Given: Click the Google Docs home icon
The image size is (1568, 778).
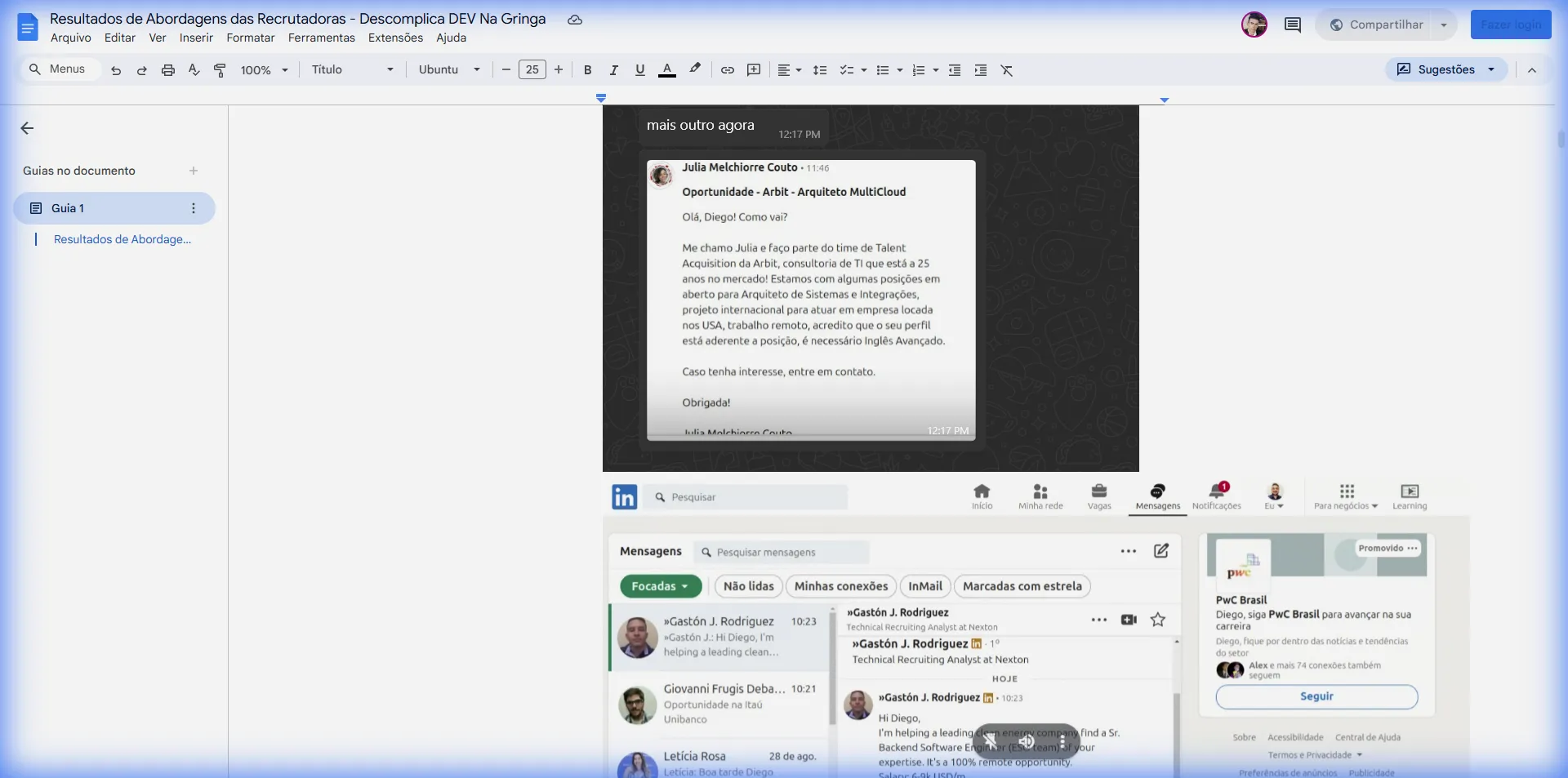Looking at the screenshot, I should point(28,27).
